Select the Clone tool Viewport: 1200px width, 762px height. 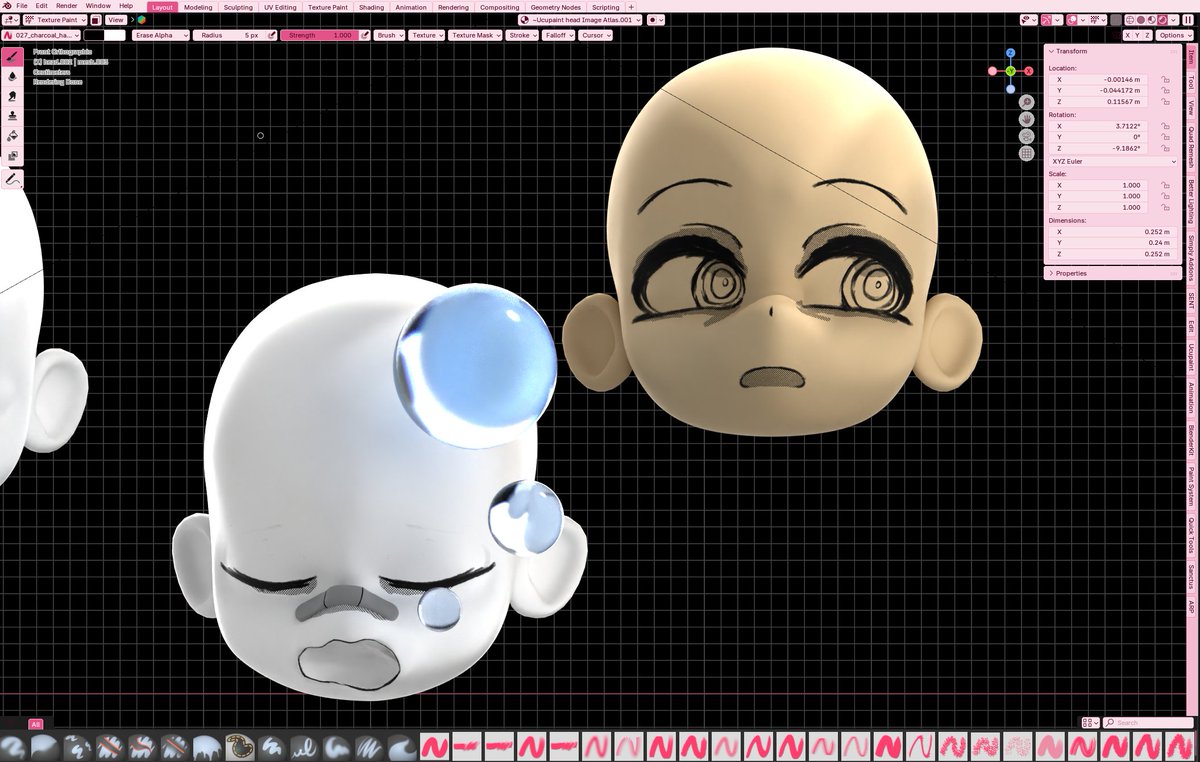coord(12,116)
